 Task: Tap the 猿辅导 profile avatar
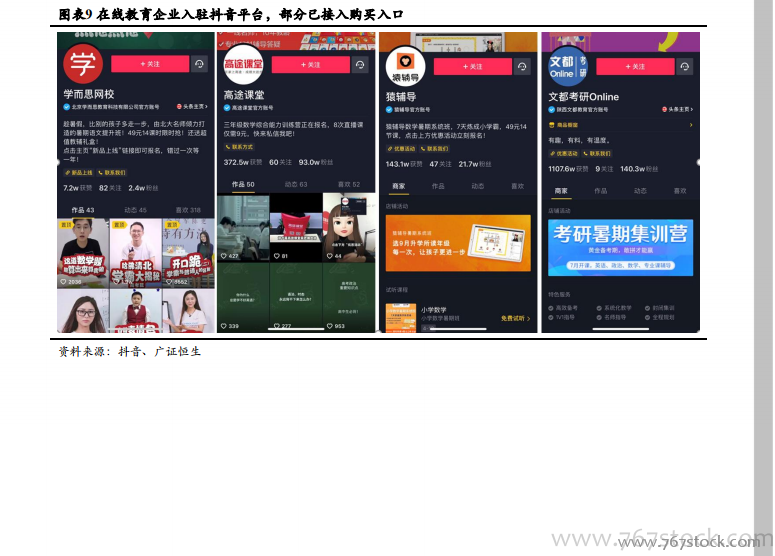click(x=405, y=67)
